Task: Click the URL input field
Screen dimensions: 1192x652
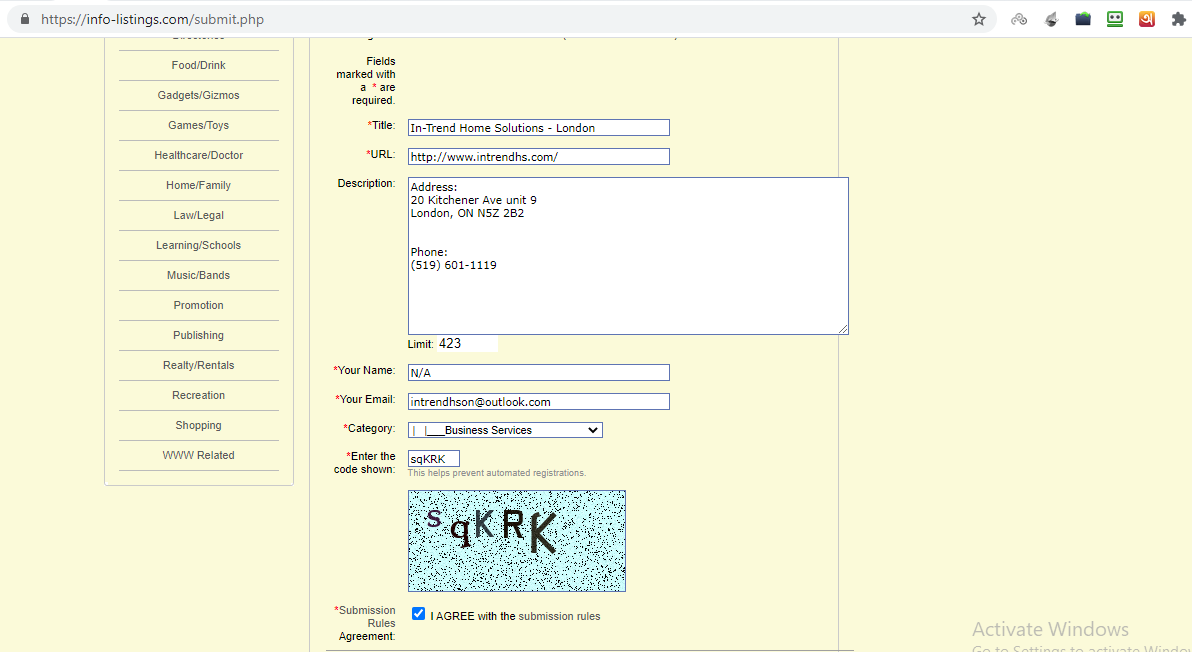Action: [x=538, y=157]
